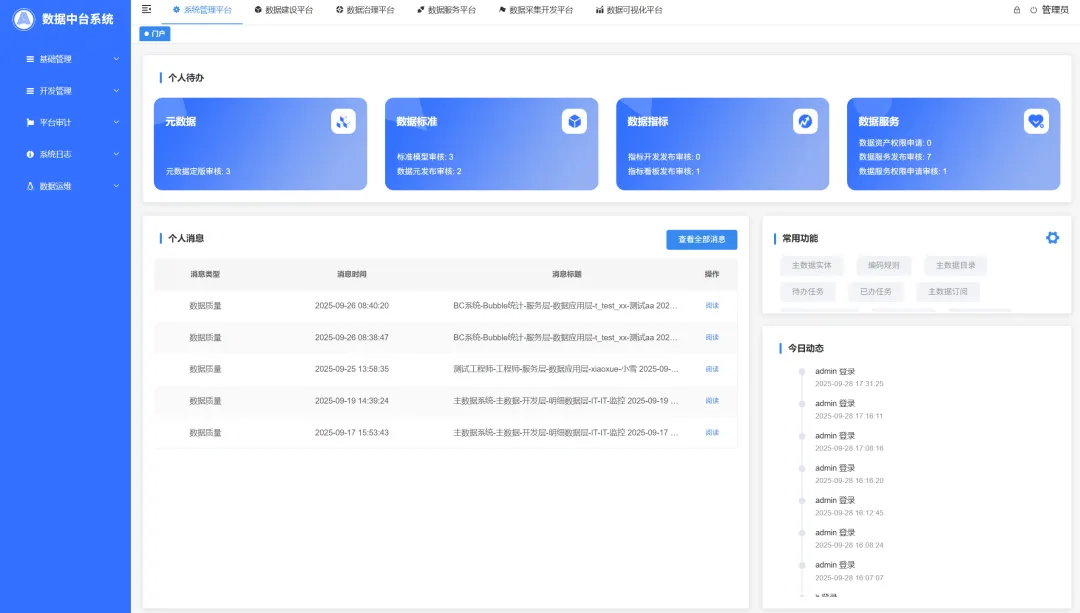Switch to the 数据可视化平台 tab
Screen dimensions: 1080x613
point(629,10)
